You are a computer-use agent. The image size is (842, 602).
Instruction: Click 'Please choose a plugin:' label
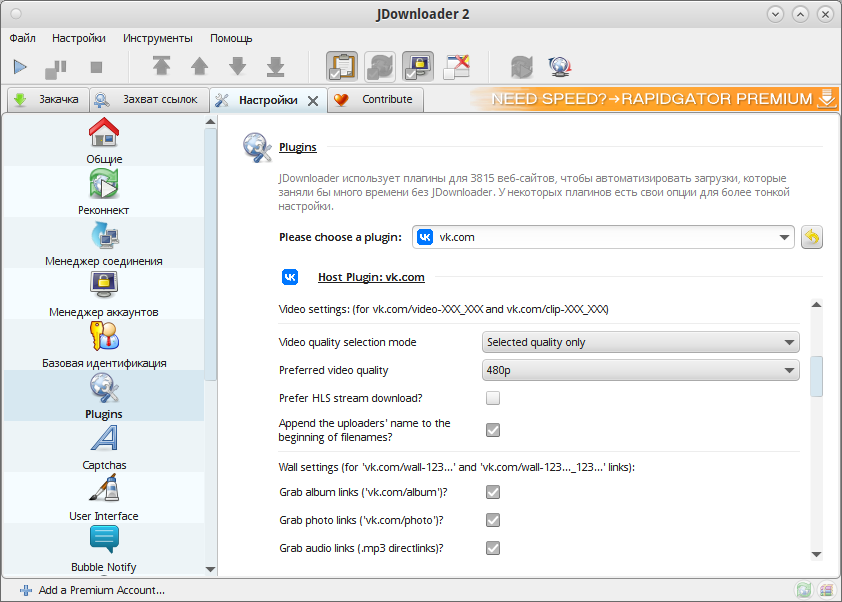tap(340, 237)
